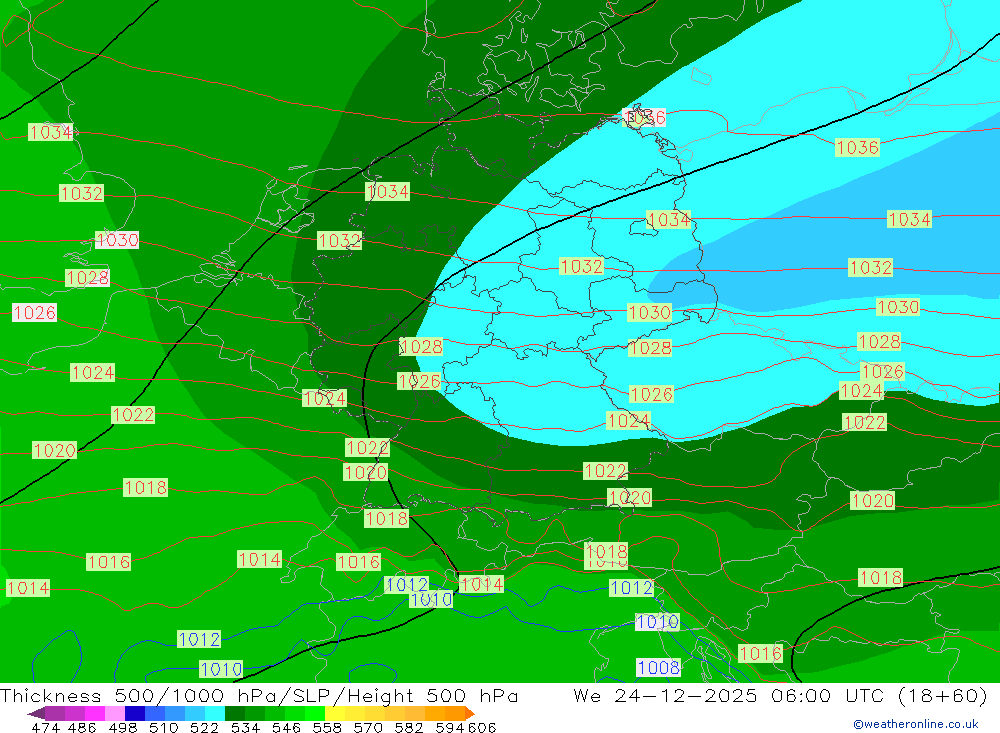Click the '606' legend value
Screen dimensions: 1000x733
click(x=482, y=727)
